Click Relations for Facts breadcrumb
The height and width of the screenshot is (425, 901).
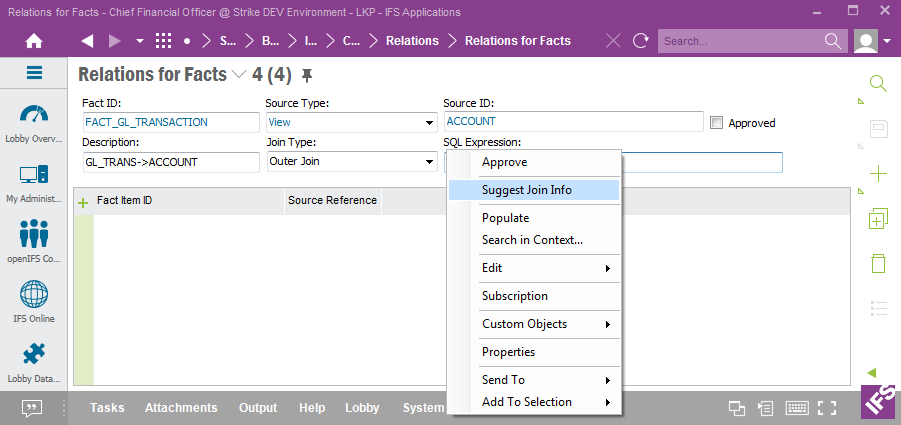(518, 41)
